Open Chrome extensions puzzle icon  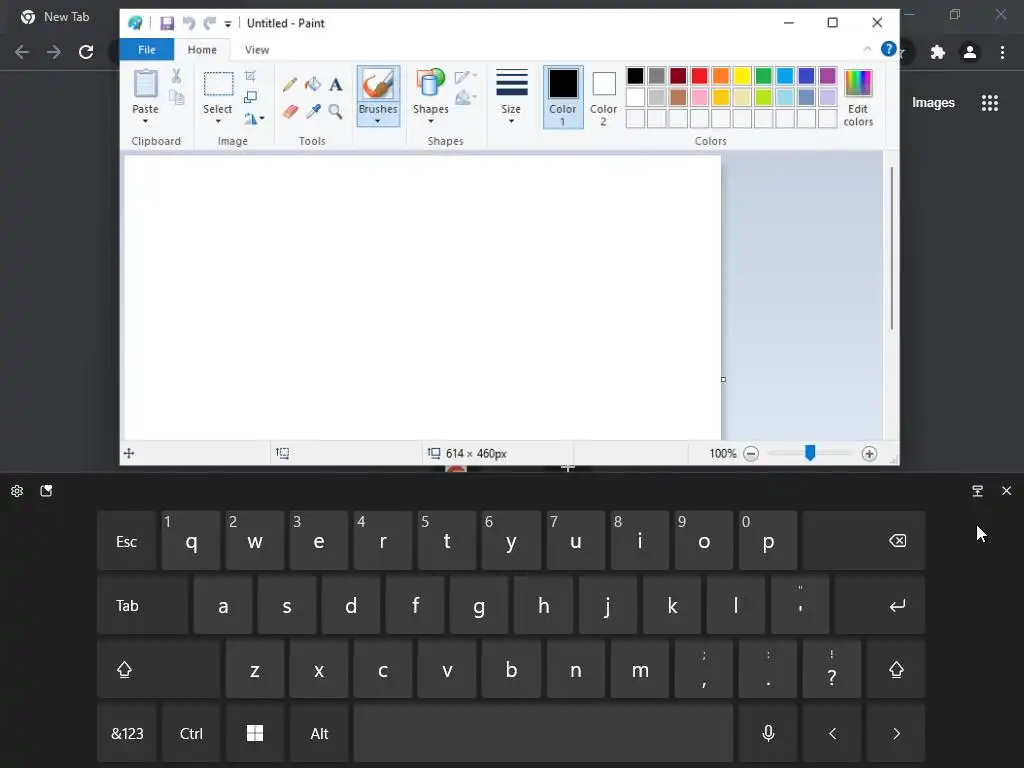(938, 52)
